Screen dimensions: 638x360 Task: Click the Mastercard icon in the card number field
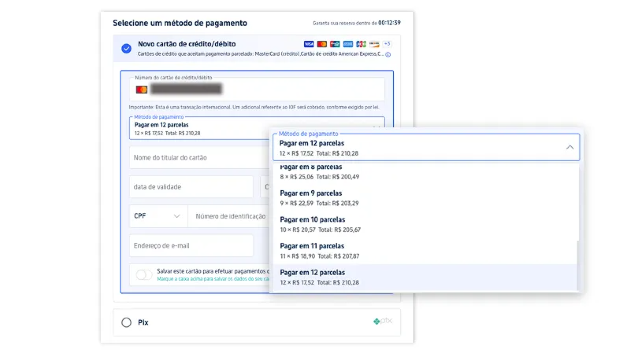[141, 89]
